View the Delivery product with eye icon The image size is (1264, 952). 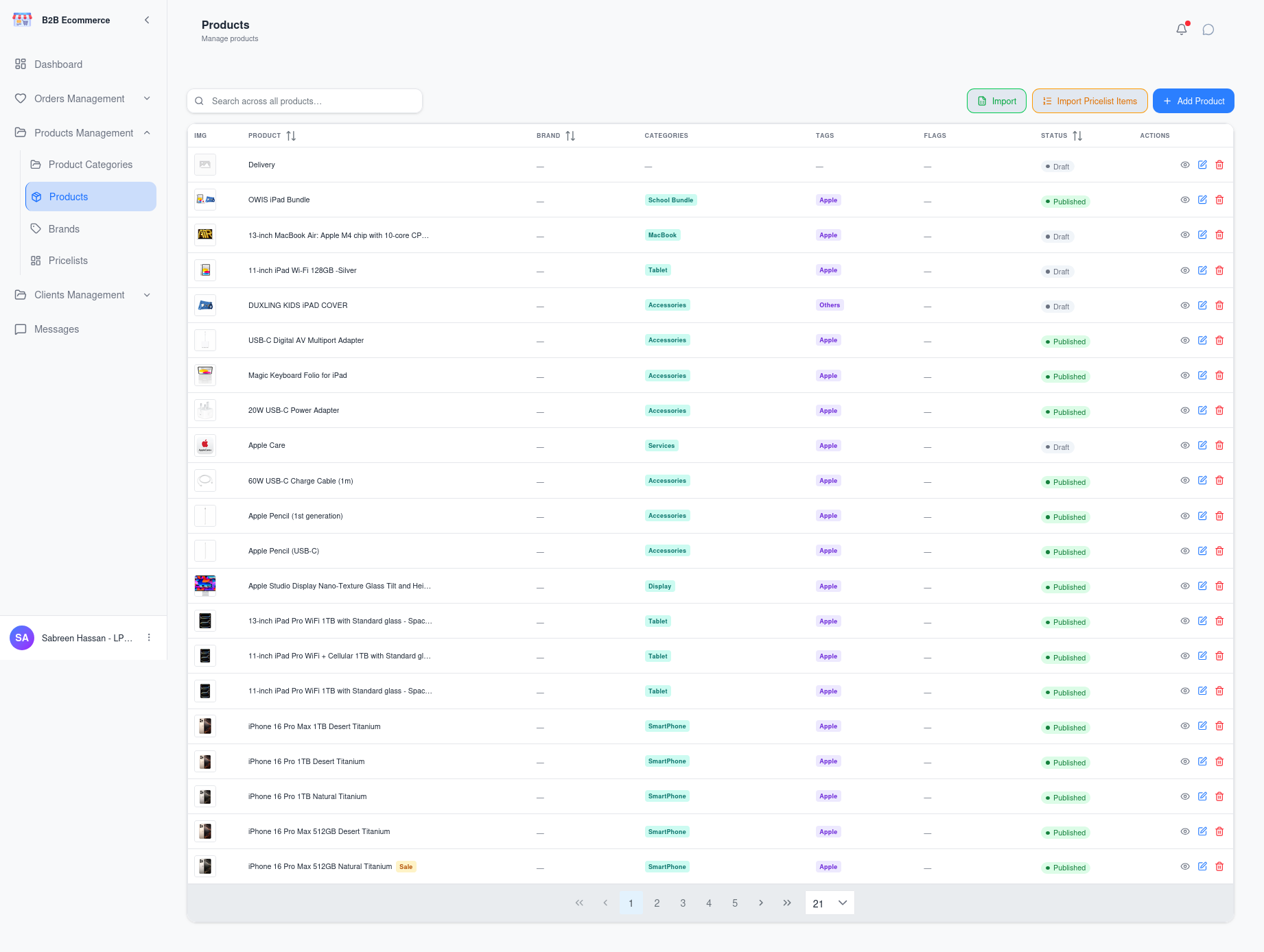[1185, 165]
